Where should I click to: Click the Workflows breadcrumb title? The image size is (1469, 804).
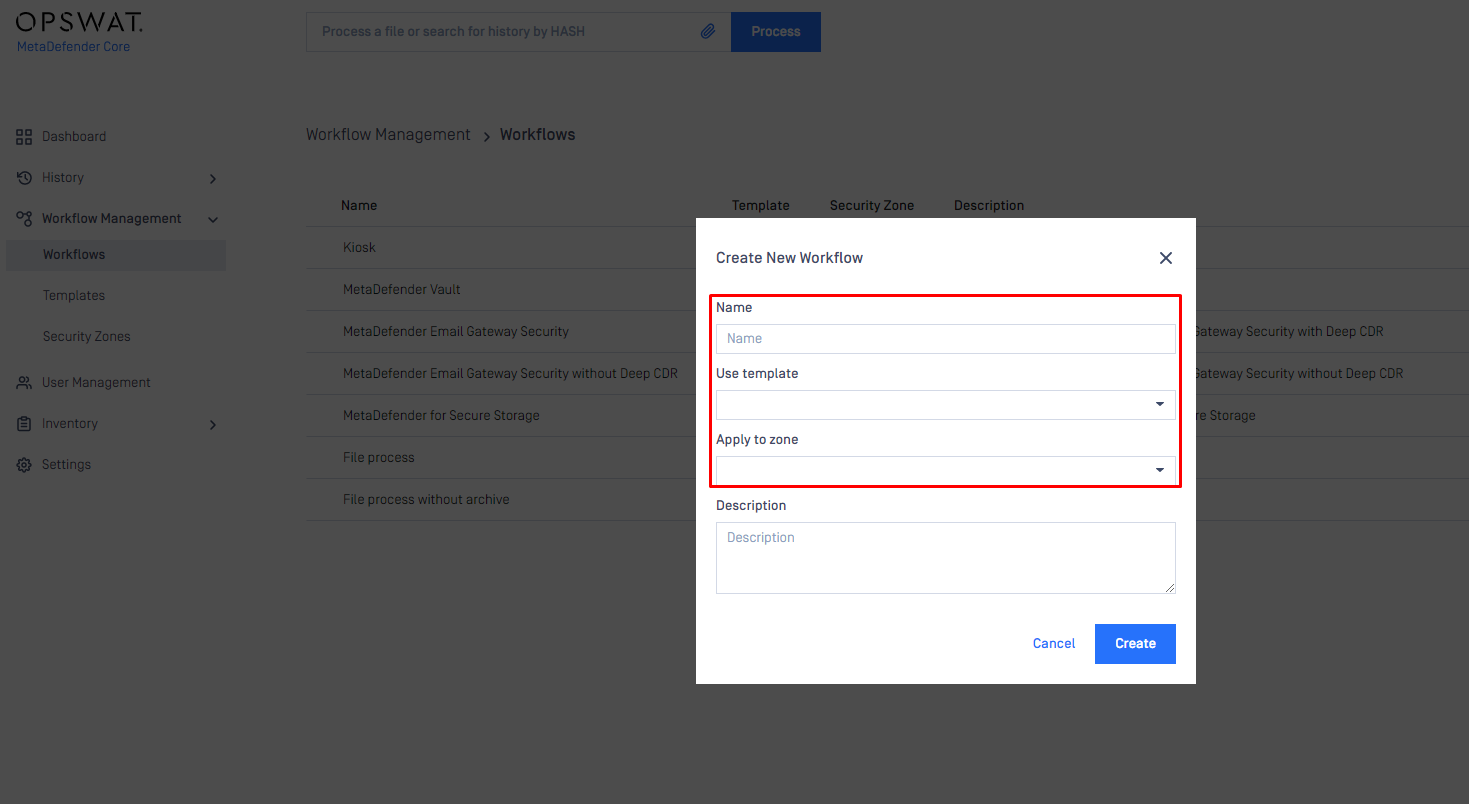coord(538,135)
